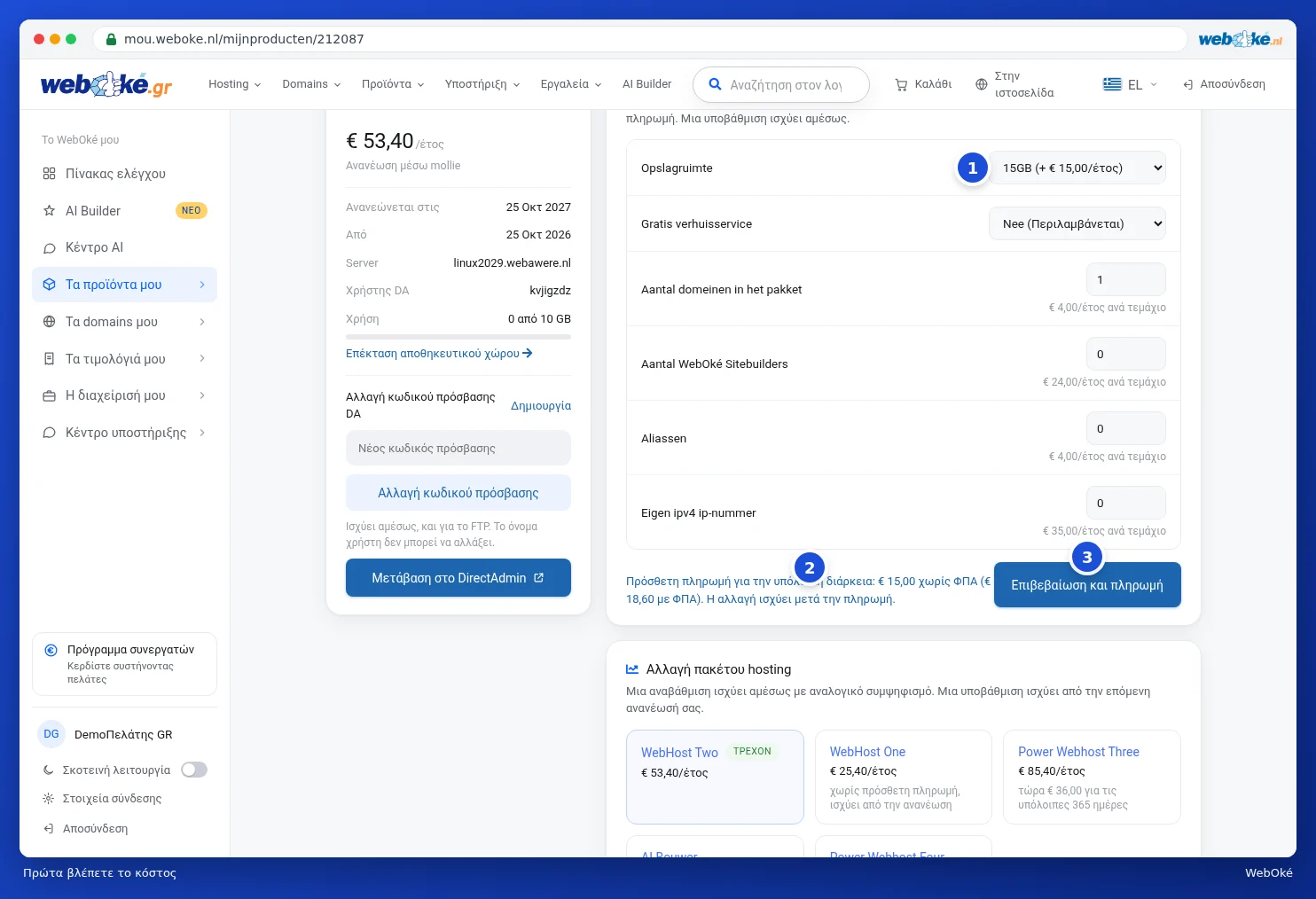Click the Aantal domeinen in het pakket field
This screenshot has height=899, width=1316.
1125,279
